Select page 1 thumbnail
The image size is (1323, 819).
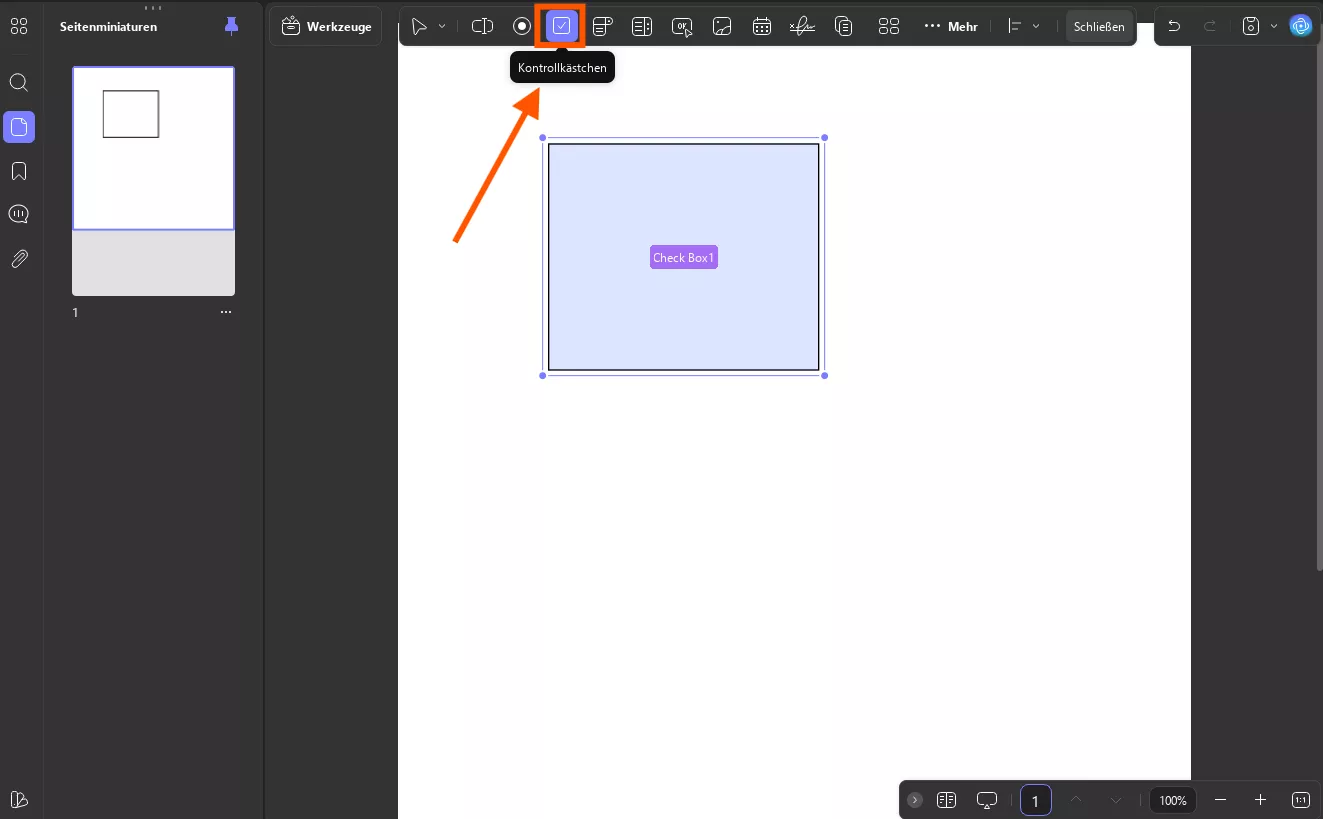click(x=153, y=181)
